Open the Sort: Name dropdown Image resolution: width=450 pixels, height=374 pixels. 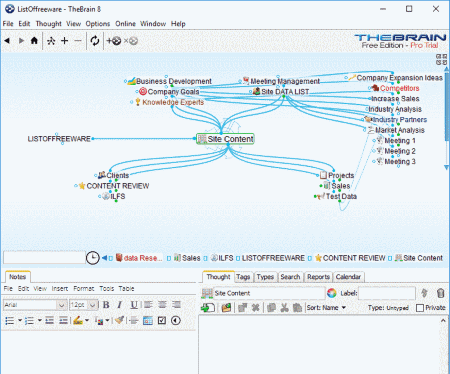326,308
